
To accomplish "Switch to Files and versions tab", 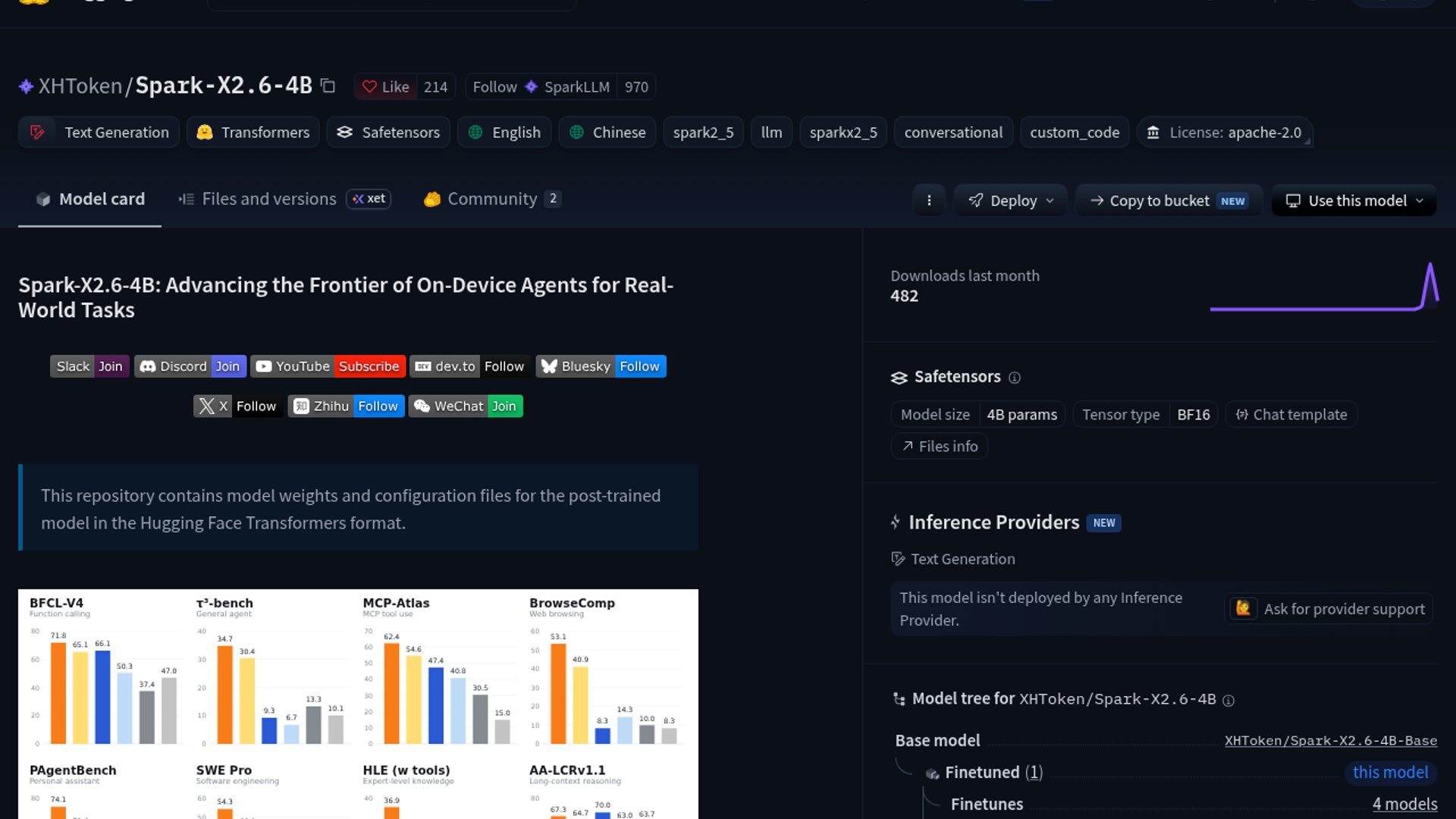I will pos(284,199).
